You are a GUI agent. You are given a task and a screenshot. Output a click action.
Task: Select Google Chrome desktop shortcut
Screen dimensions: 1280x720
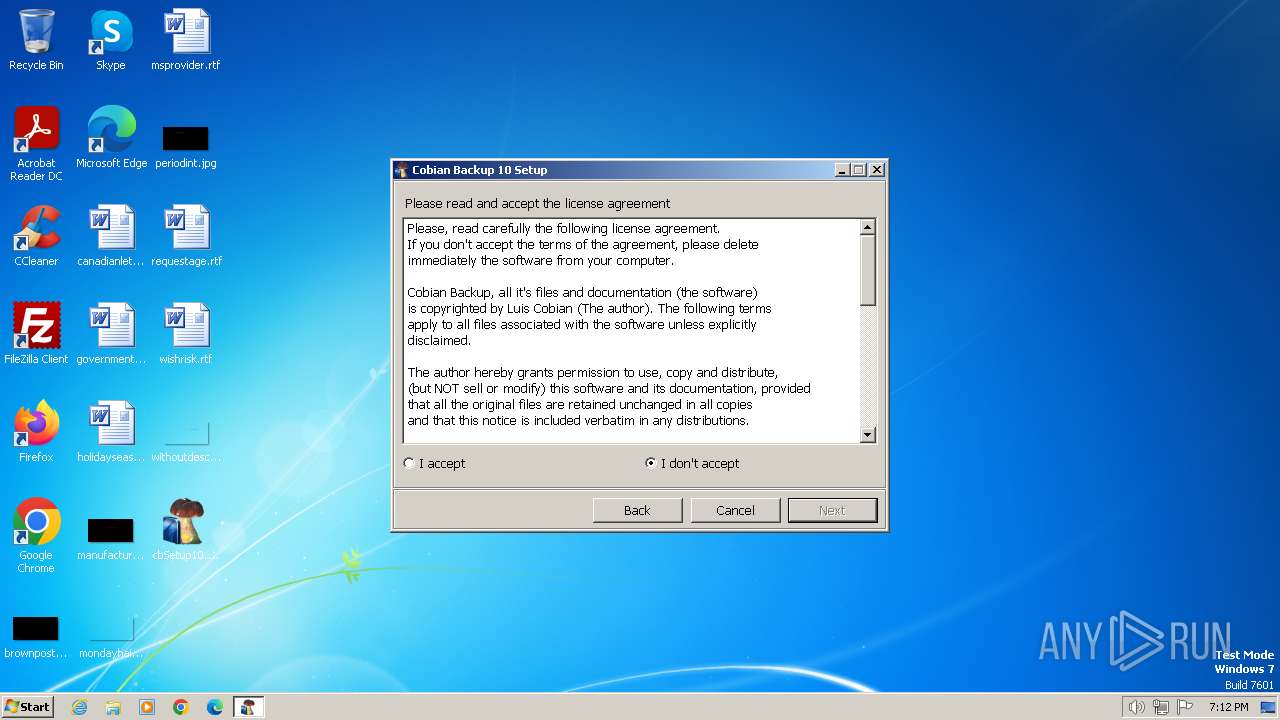click(x=36, y=536)
